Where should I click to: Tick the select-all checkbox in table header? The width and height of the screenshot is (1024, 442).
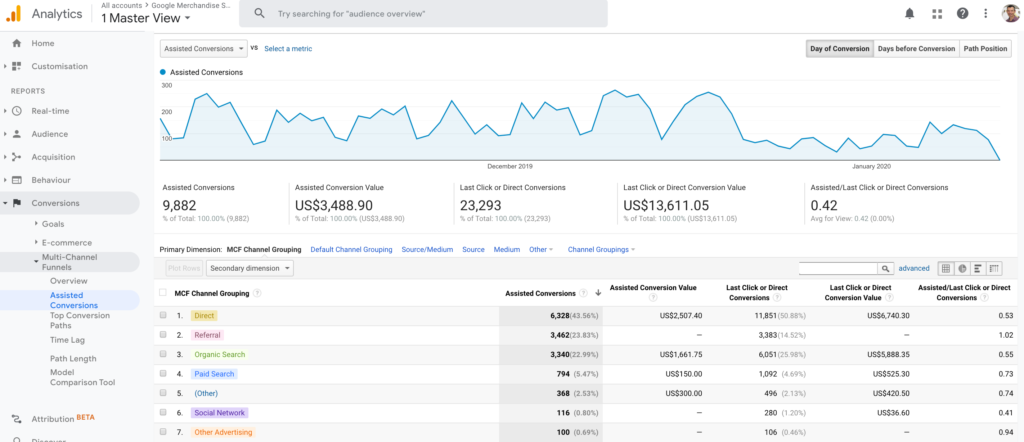pyautogui.click(x=163, y=292)
